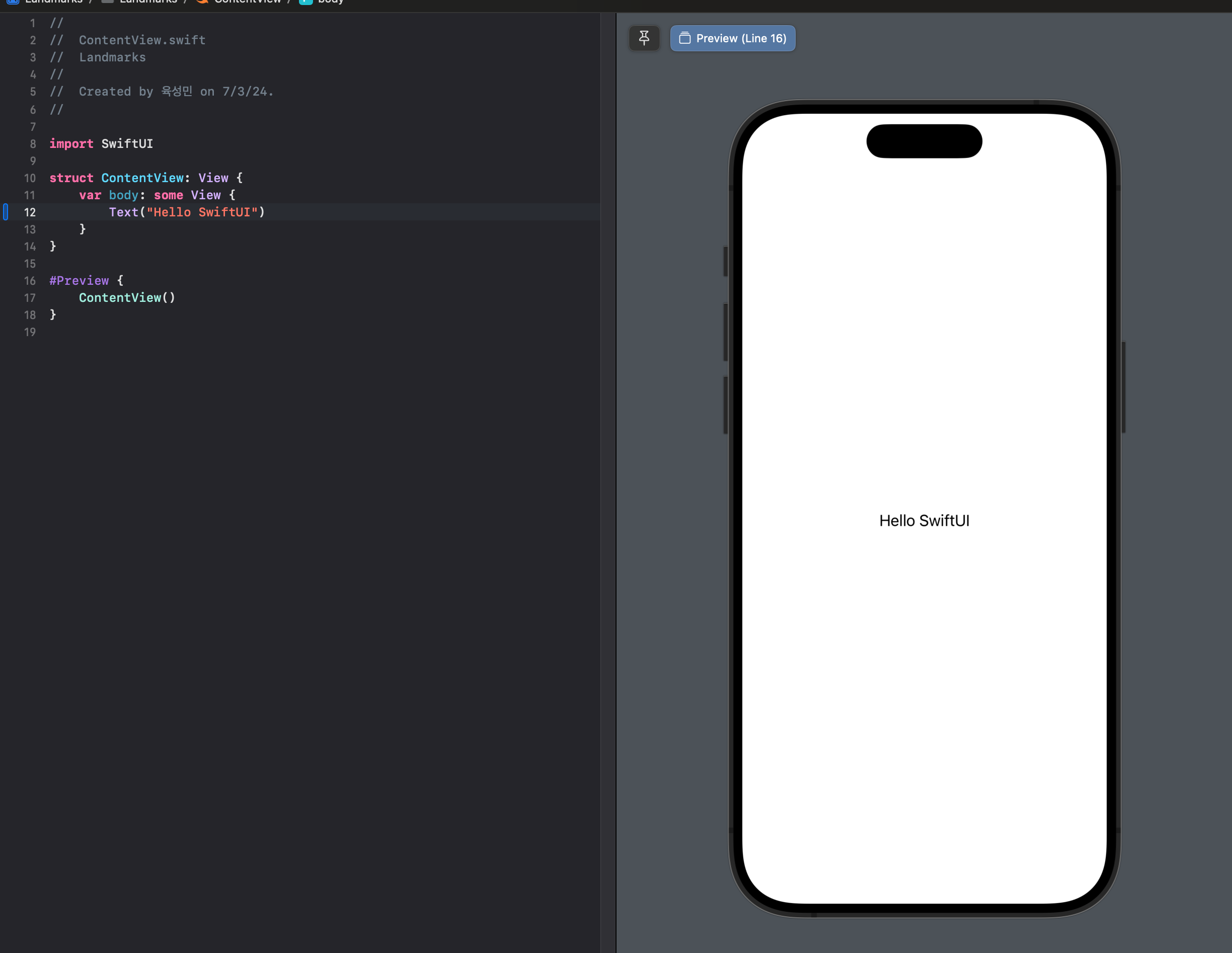Click the body property icon in breadcrumb
The height and width of the screenshot is (953, 1232).
(x=306, y=2)
